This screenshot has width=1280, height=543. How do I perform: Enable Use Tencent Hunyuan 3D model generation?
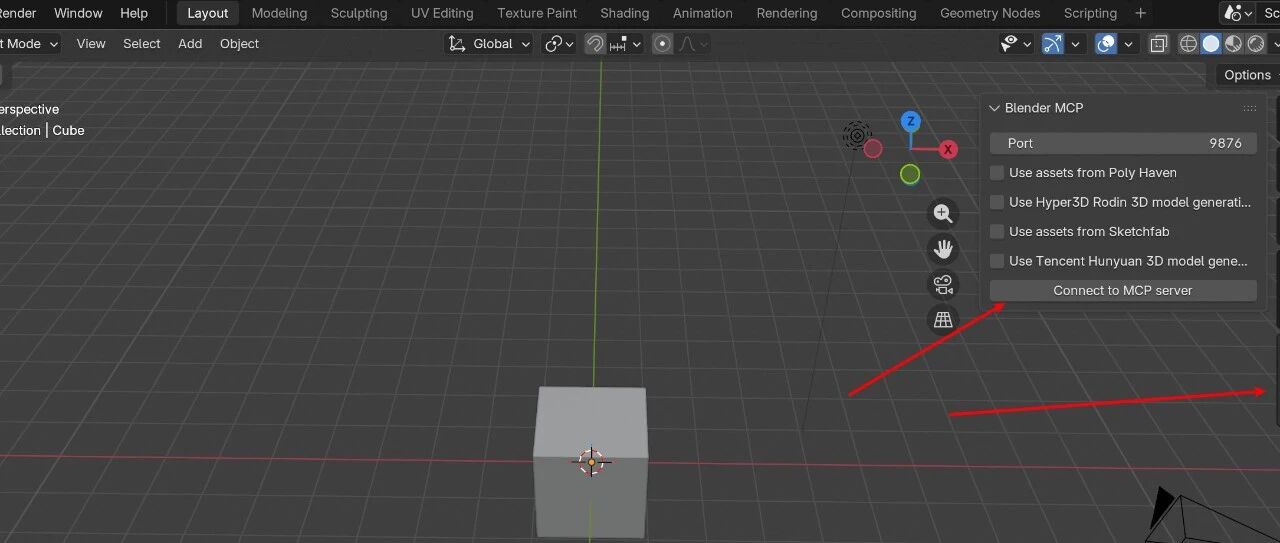pyautogui.click(x=997, y=261)
